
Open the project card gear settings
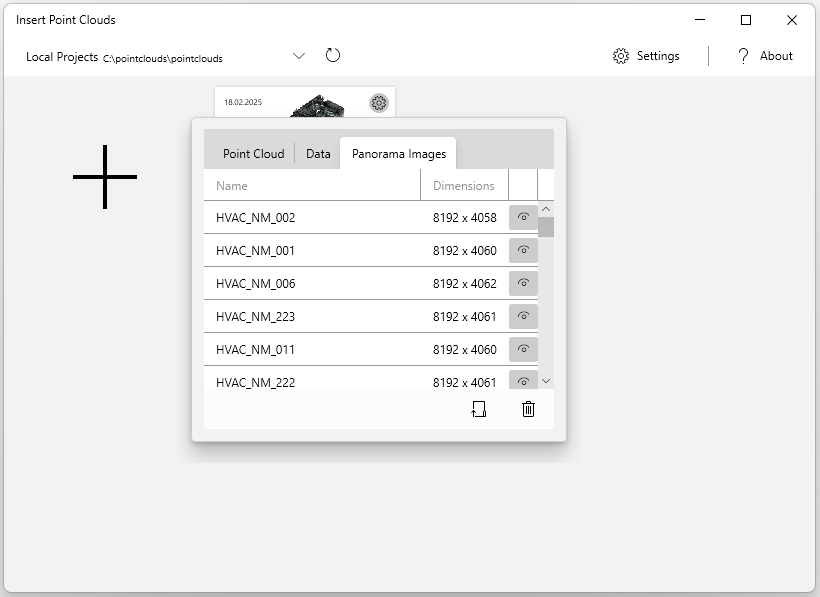pos(379,102)
